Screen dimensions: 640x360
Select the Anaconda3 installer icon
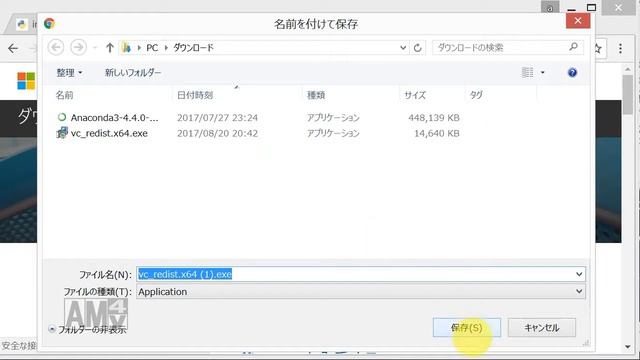tap(62, 118)
